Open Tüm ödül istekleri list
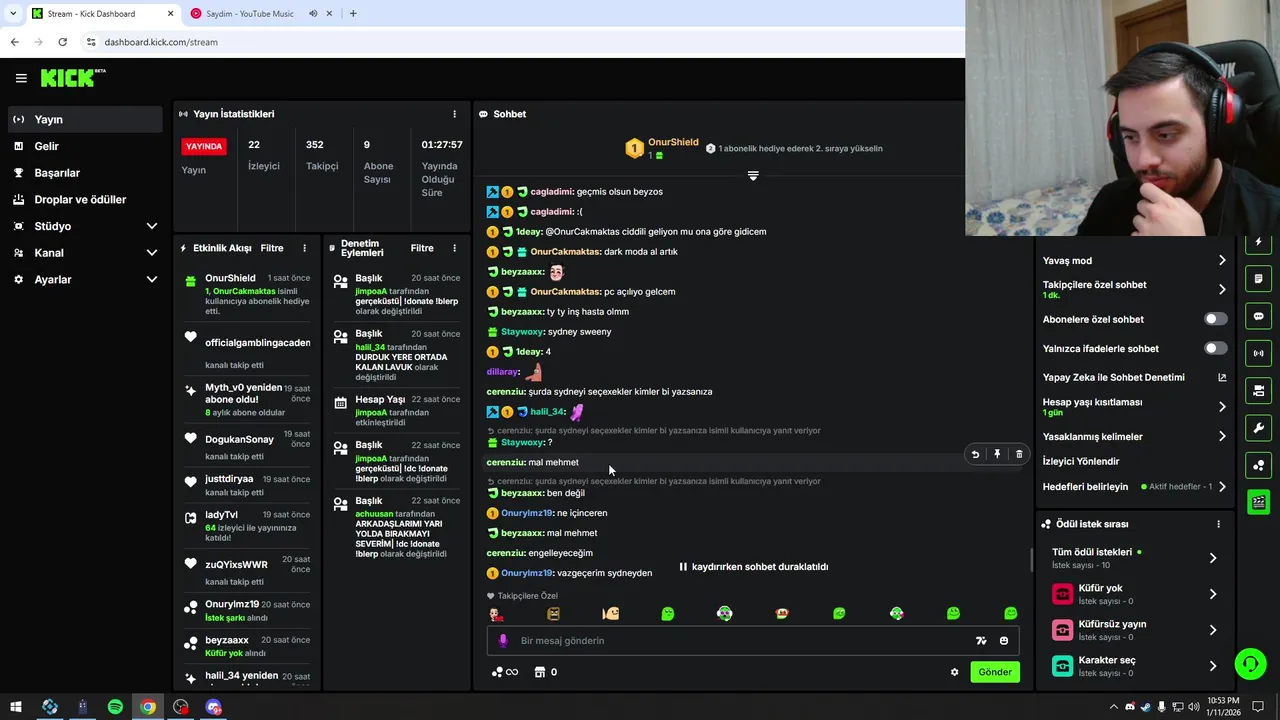Viewport: 1280px width, 720px height. point(1134,558)
